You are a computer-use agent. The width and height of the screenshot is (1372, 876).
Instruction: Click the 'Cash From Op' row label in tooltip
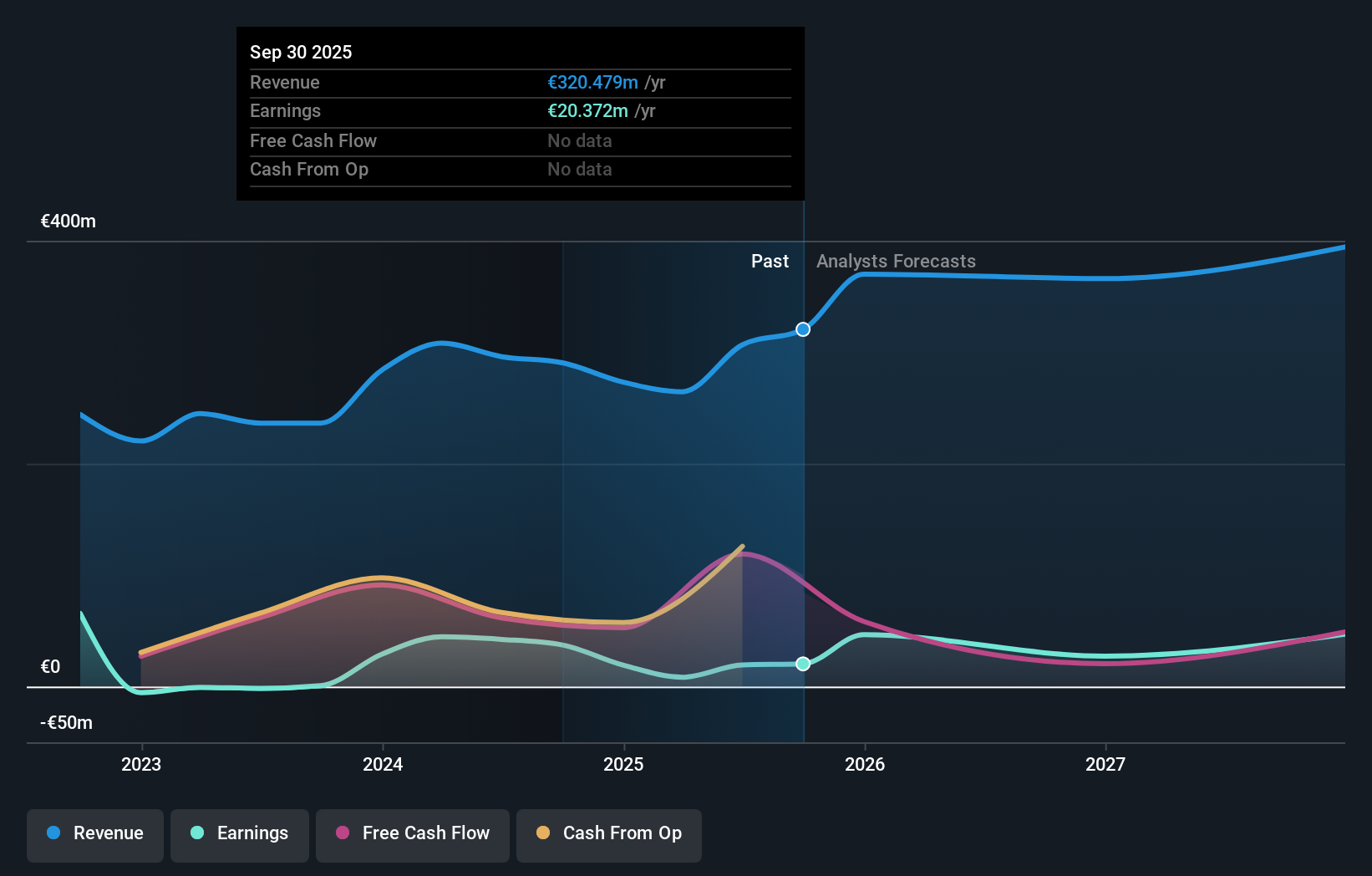pos(309,170)
